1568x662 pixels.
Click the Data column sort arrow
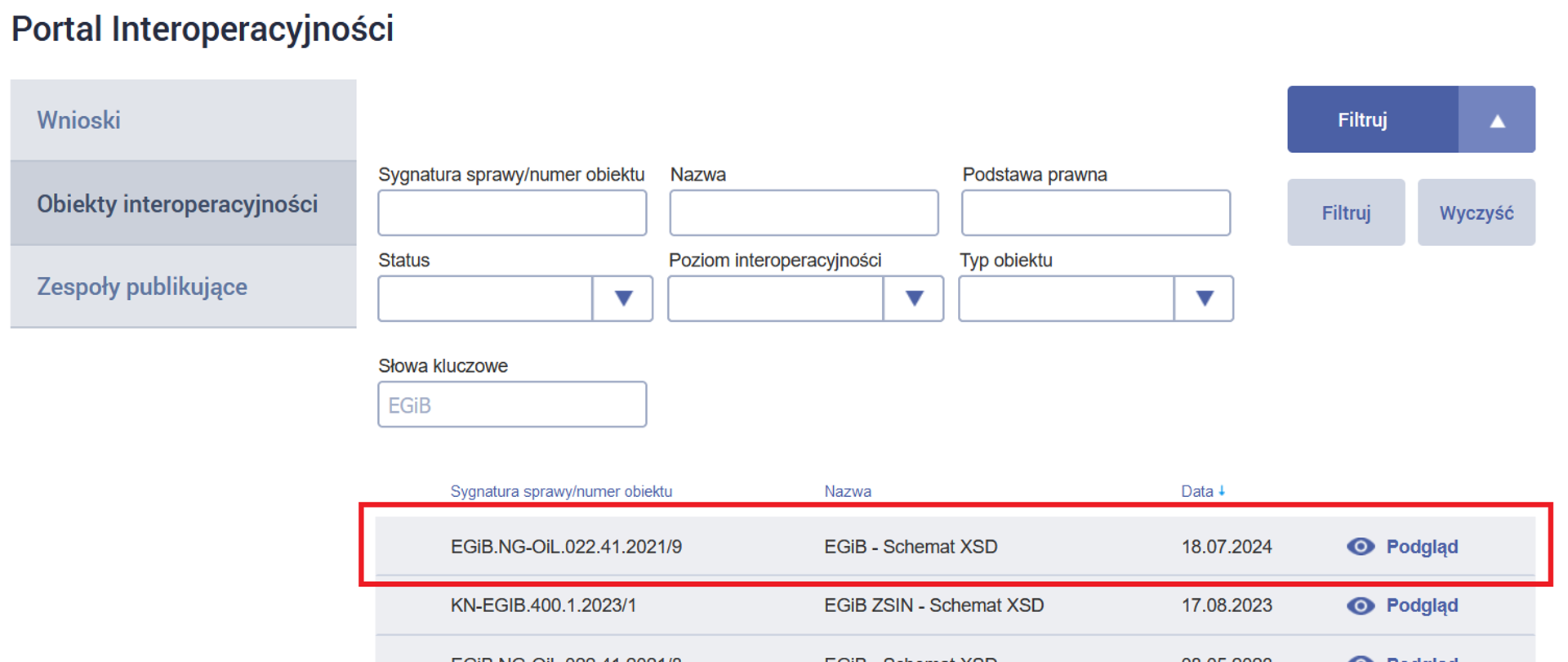click(1222, 491)
